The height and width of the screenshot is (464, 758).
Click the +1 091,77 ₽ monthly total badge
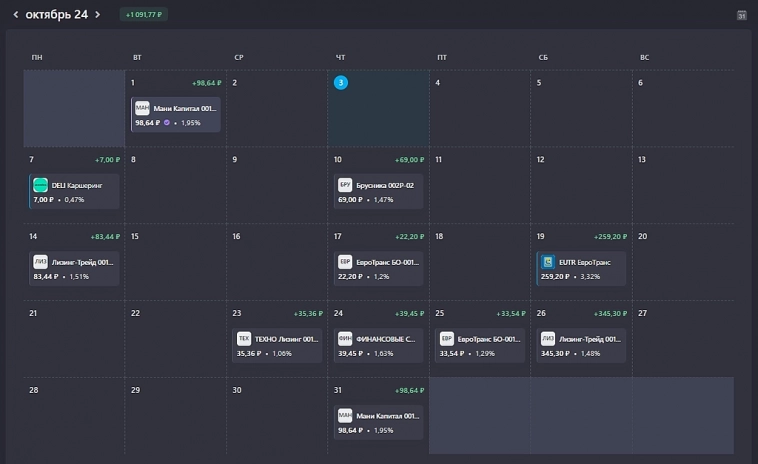point(143,15)
